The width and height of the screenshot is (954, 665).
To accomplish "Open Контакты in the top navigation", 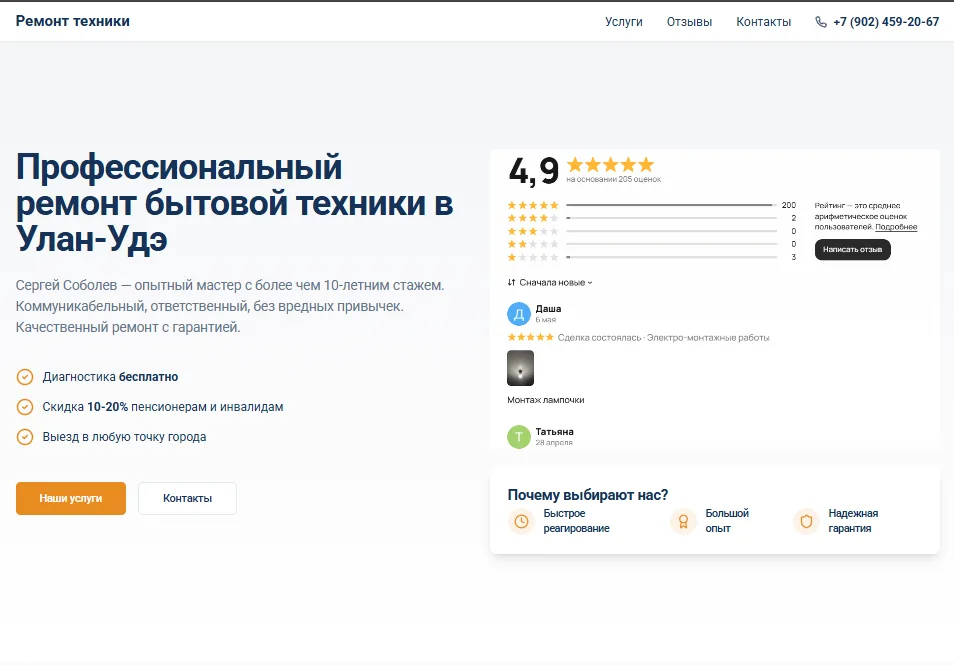I will click(764, 22).
